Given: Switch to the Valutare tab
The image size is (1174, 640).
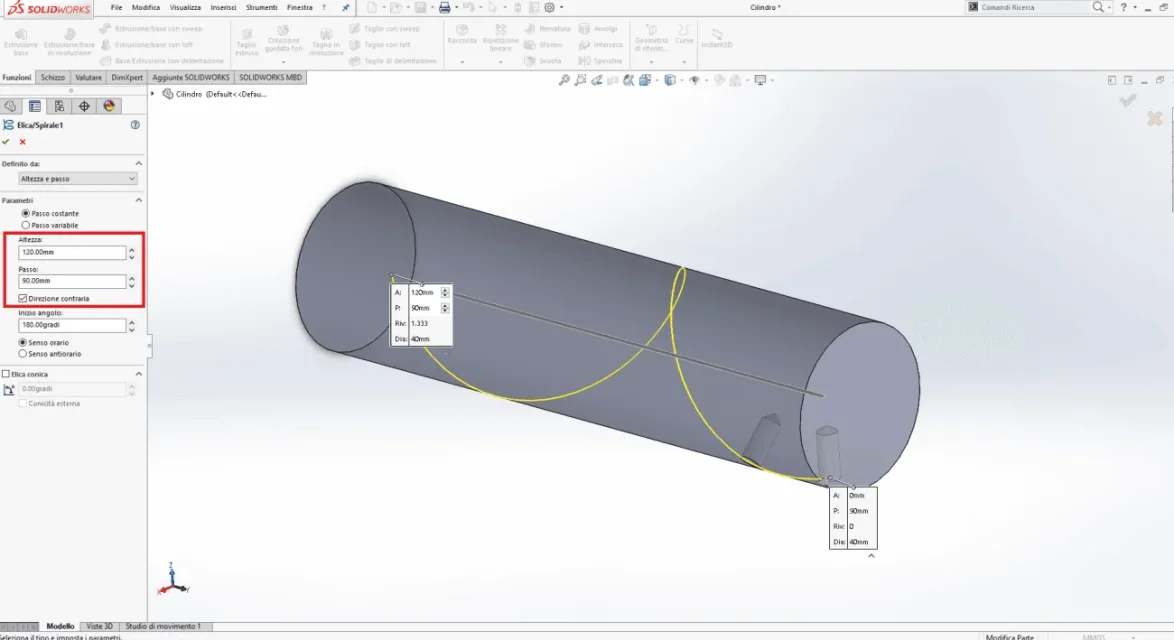Looking at the screenshot, I should [x=88, y=77].
